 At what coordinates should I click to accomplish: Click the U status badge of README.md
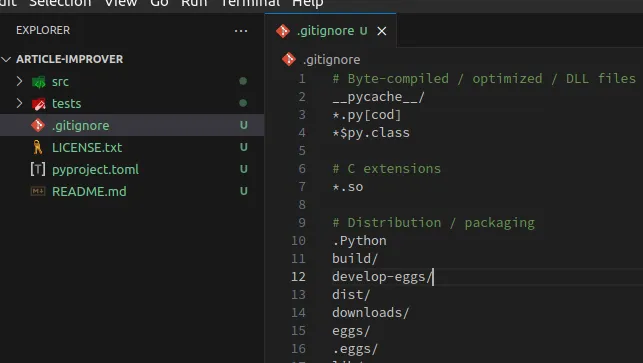[244, 191]
